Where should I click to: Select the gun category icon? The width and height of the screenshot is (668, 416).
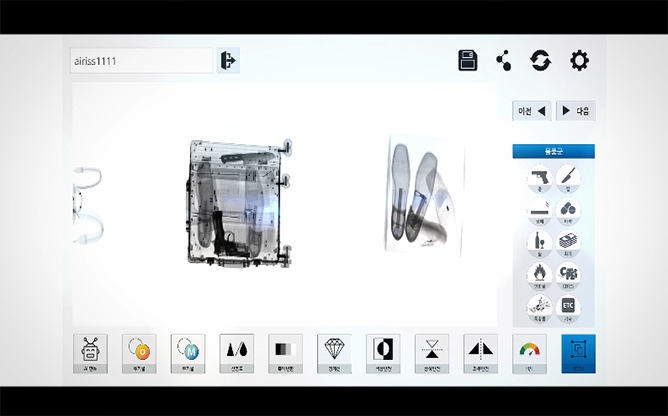point(539,179)
